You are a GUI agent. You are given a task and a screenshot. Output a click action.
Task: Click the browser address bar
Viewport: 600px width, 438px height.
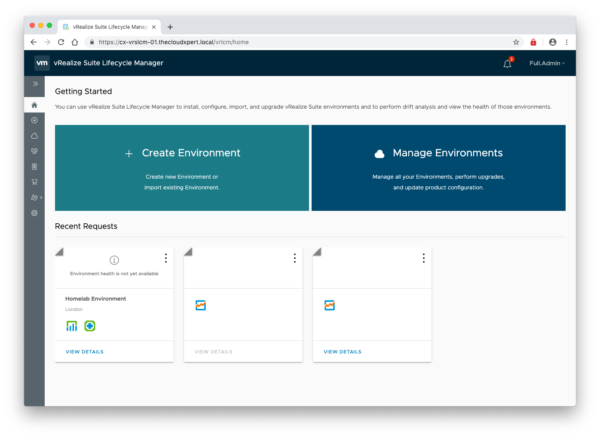[300, 42]
